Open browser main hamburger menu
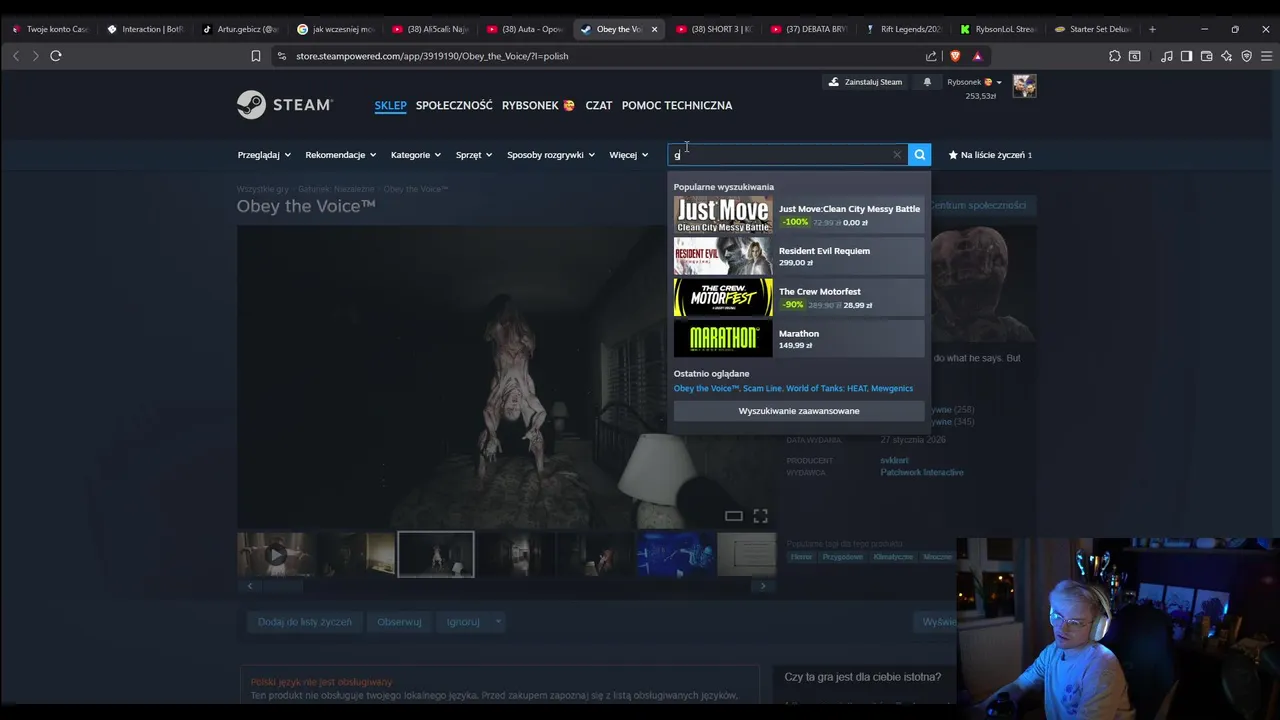 click(x=1265, y=56)
